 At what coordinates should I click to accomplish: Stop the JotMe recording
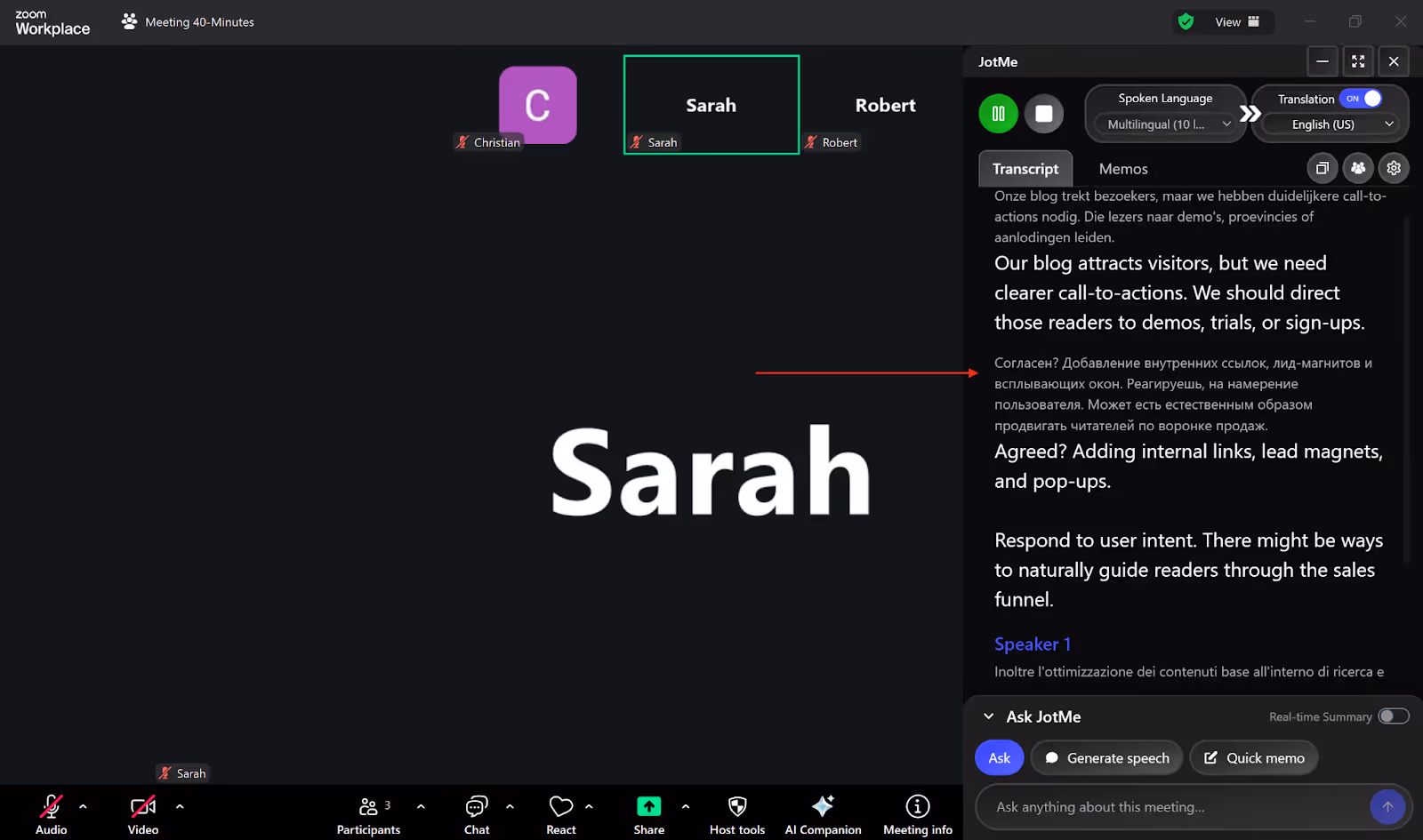click(1043, 114)
